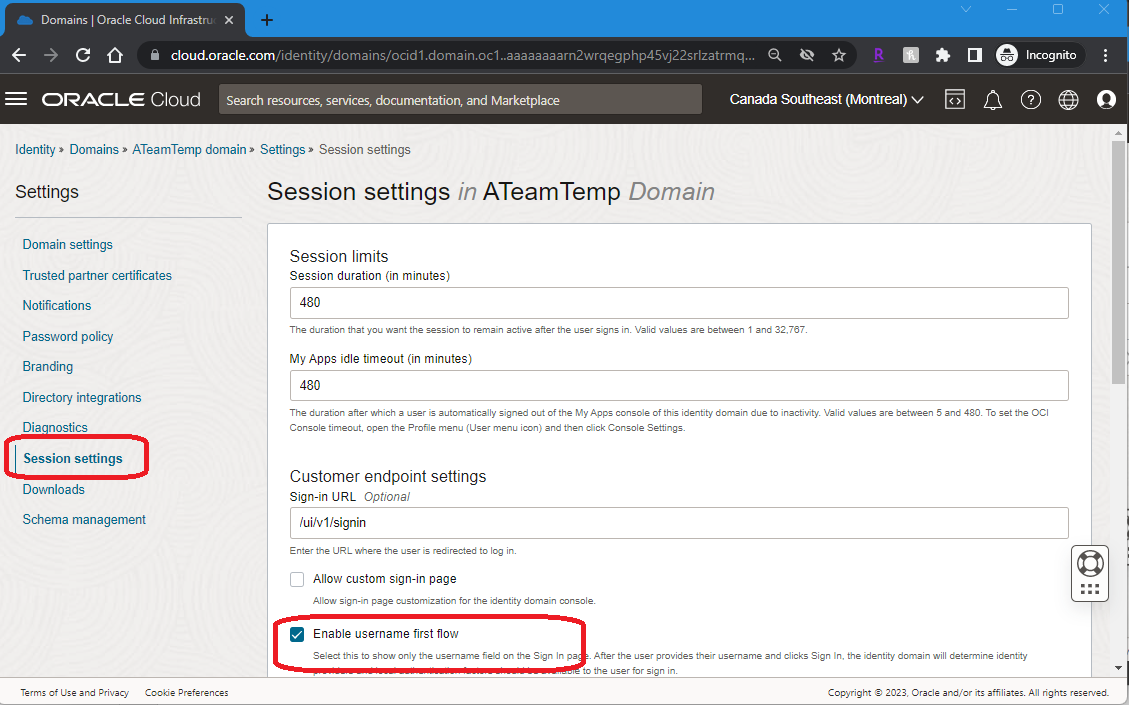
Task: Open Directory integrations in sidebar
Action: pyautogui.click(x=82, y=398)
